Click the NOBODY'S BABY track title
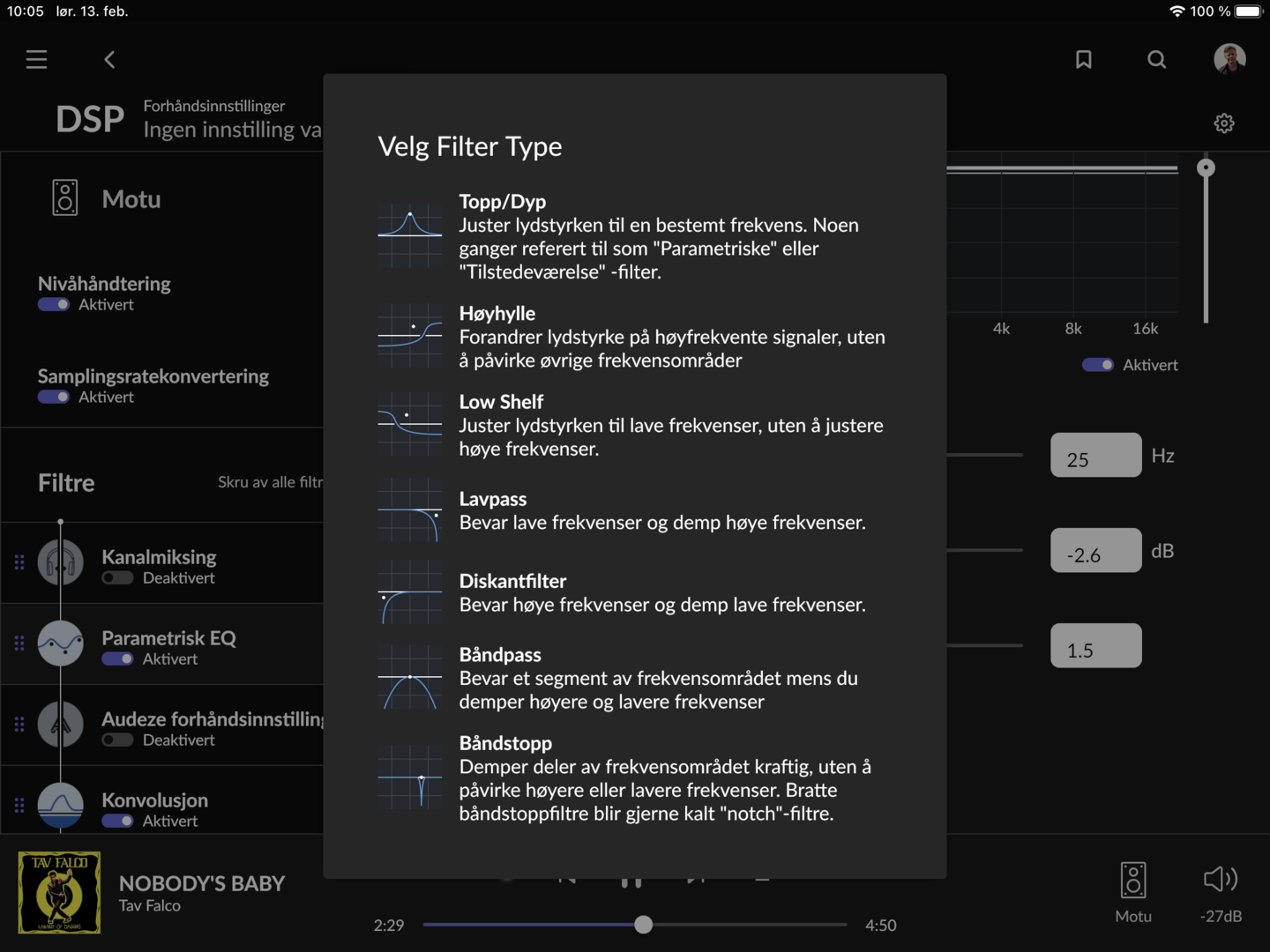Viewport: 1270px width, 952px height. tap(202, 883)
